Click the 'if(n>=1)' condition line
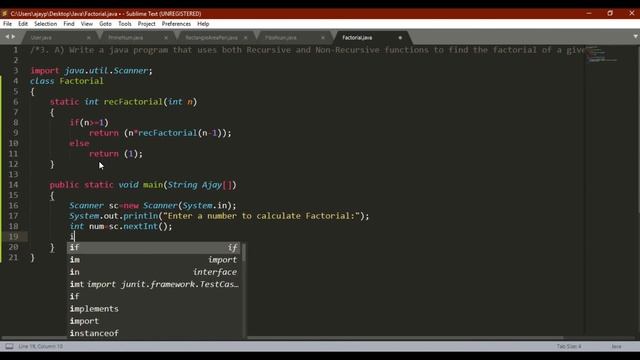The image size is (640, 360). coord(89,122)
